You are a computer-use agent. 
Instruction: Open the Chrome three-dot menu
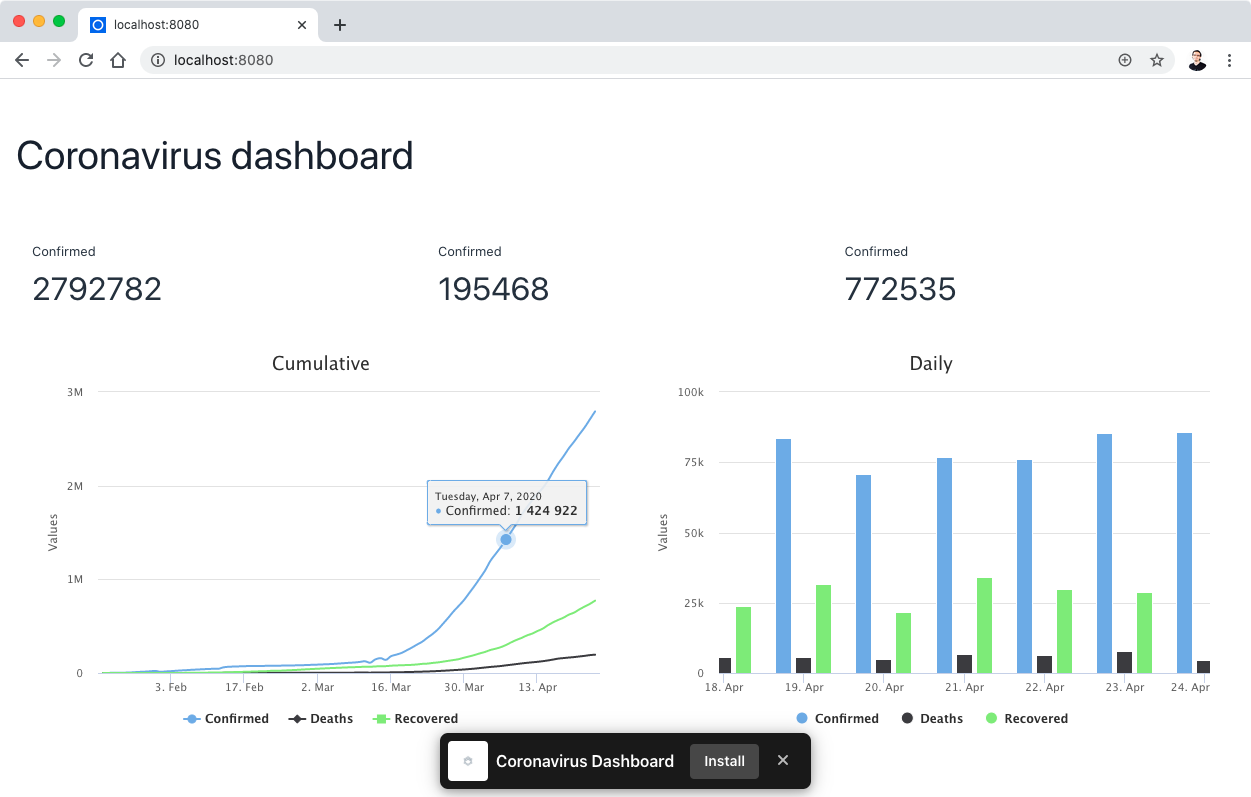pos(1229,60)
